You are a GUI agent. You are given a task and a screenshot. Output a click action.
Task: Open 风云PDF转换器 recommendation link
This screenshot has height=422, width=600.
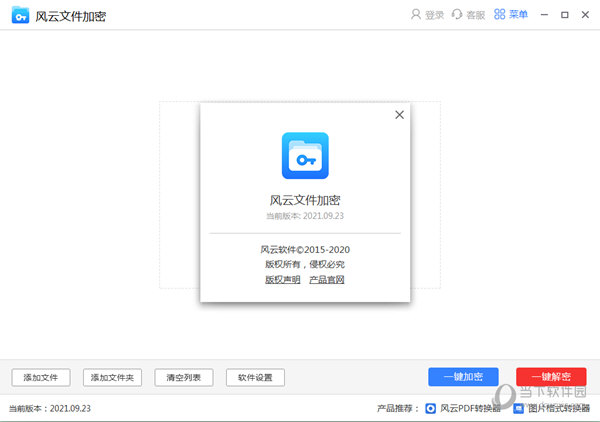(x=471, y=409)
